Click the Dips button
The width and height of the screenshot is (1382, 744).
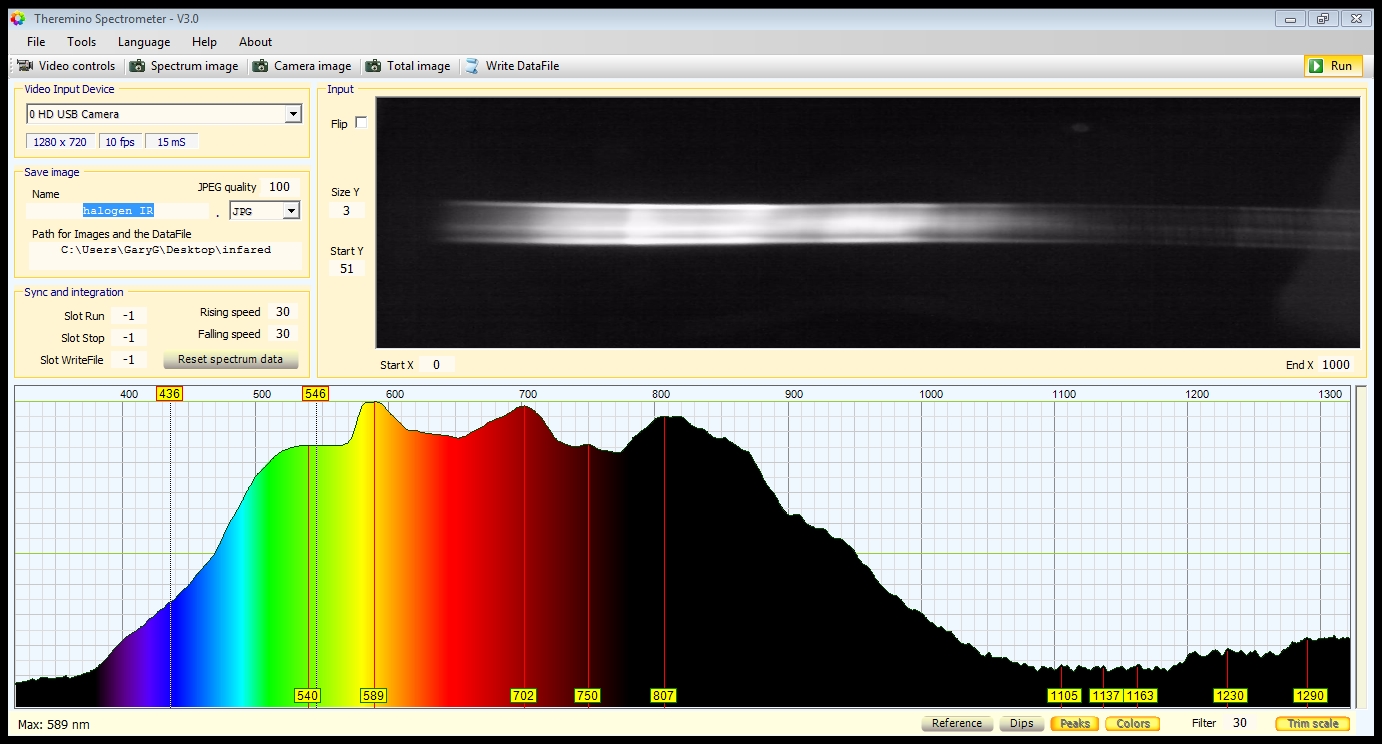click(1021, 723)
